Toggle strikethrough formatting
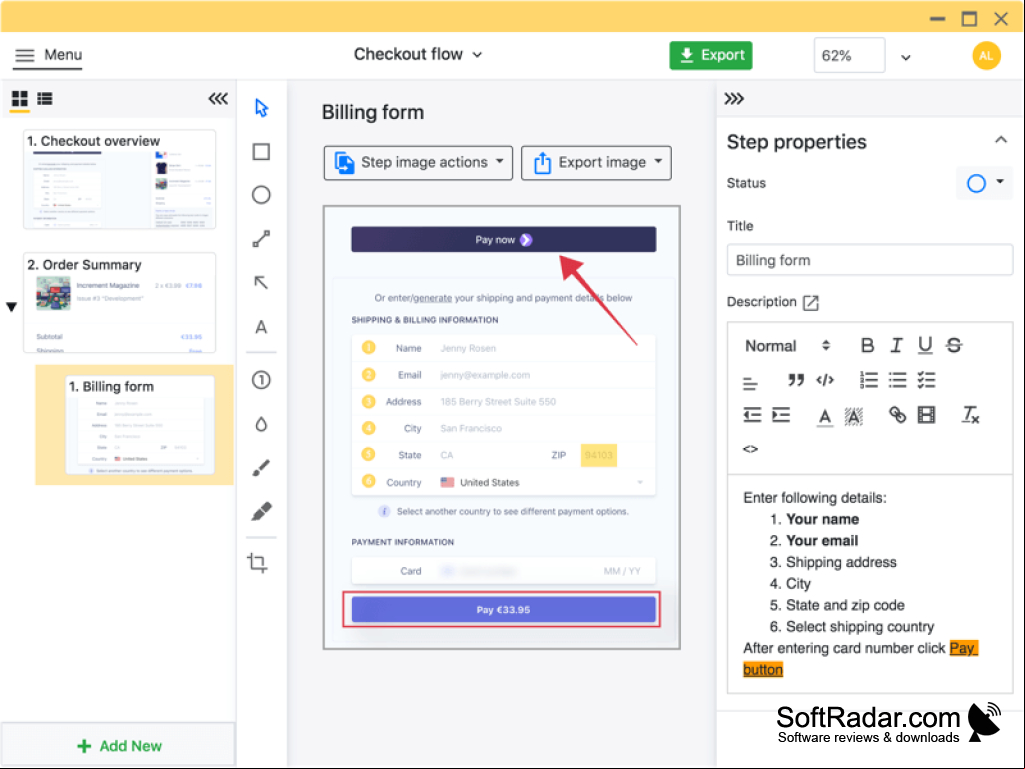 [954, 345]
